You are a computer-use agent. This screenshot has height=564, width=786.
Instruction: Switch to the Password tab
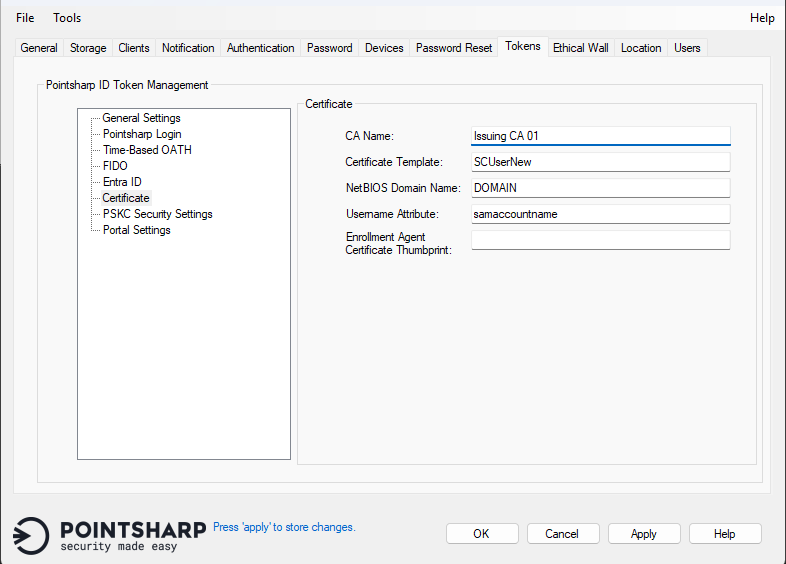click(330, 48)
